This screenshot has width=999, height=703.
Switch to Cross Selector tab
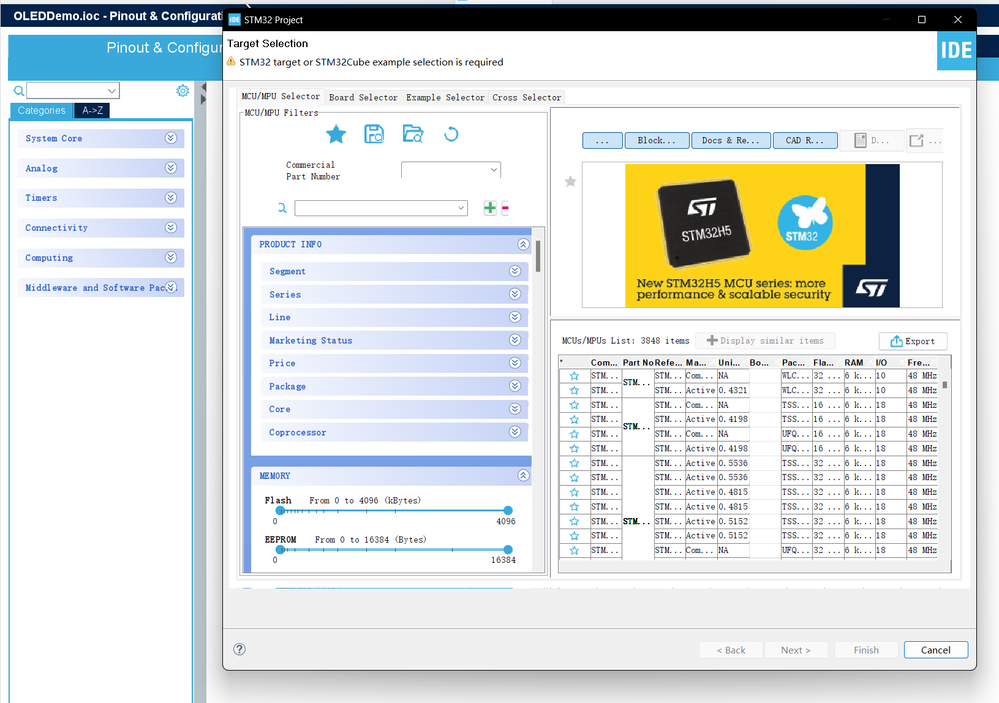tap(527, 98)
